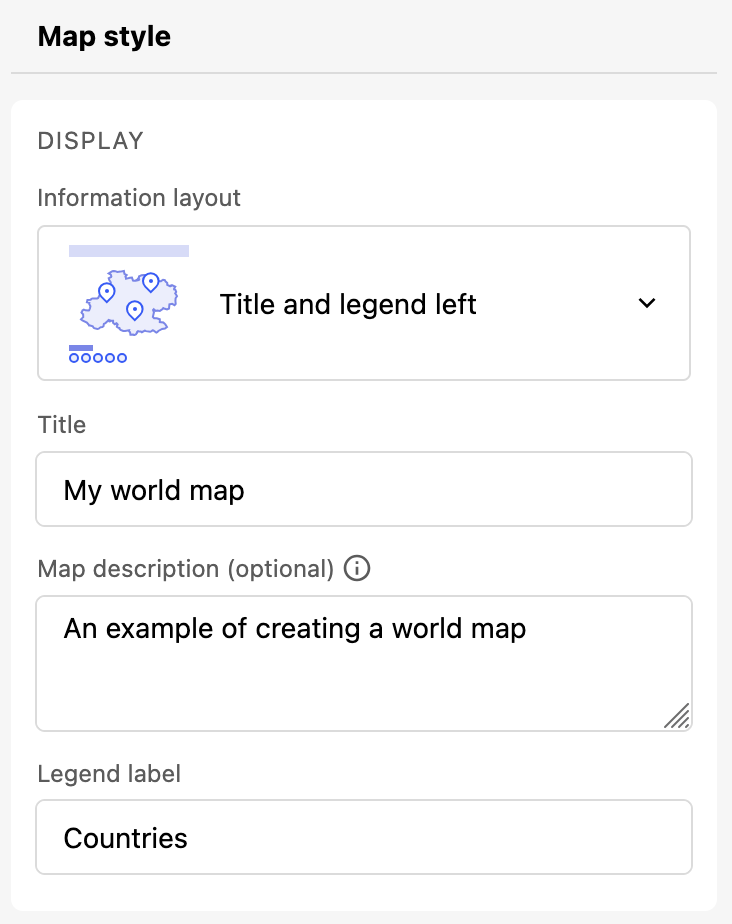The image size is (732, 924).
Task: Expand the Information layout chevron arrow
Action: click(x=647, y=303)
